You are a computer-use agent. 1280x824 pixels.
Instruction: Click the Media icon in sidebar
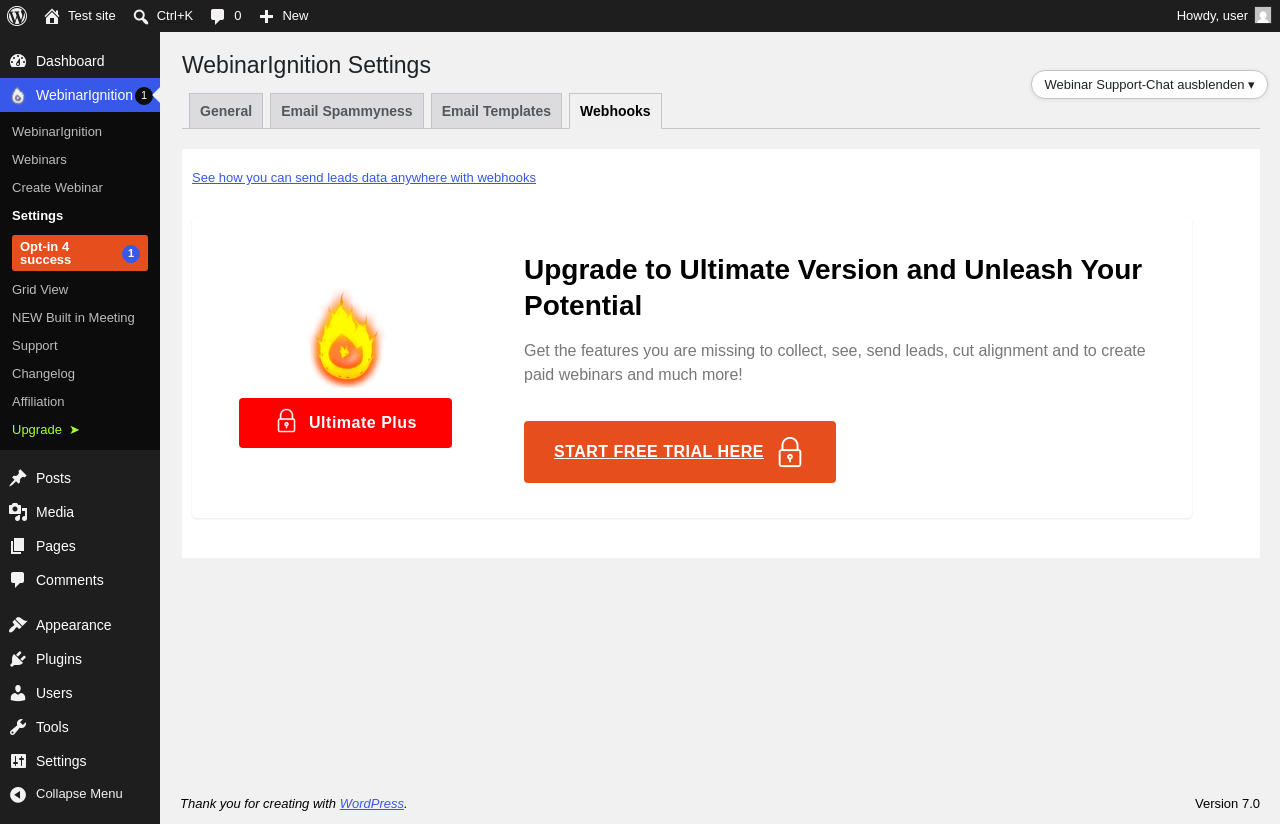(18, 512)
